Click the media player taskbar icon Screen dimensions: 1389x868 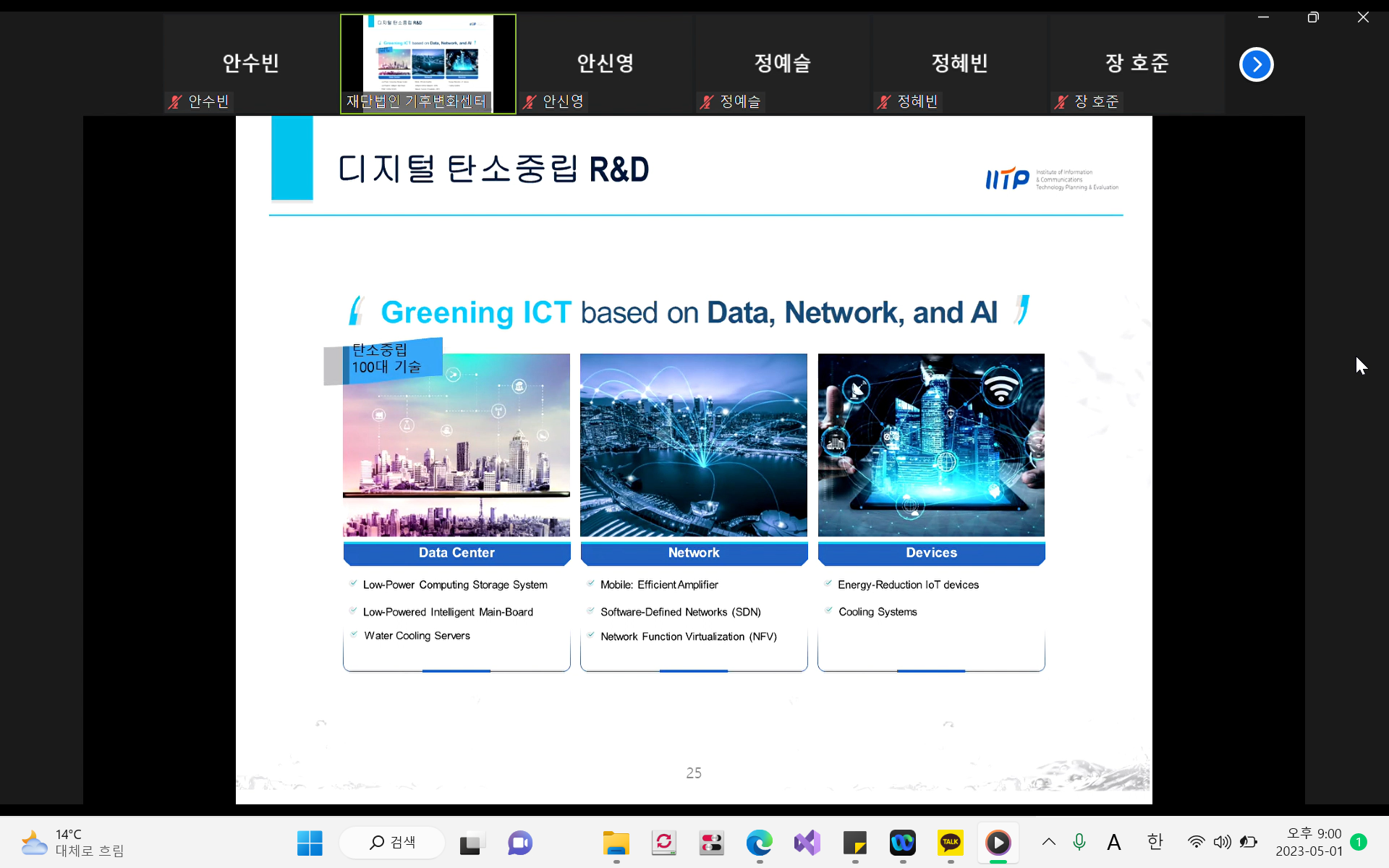click(x=998, y=843)
